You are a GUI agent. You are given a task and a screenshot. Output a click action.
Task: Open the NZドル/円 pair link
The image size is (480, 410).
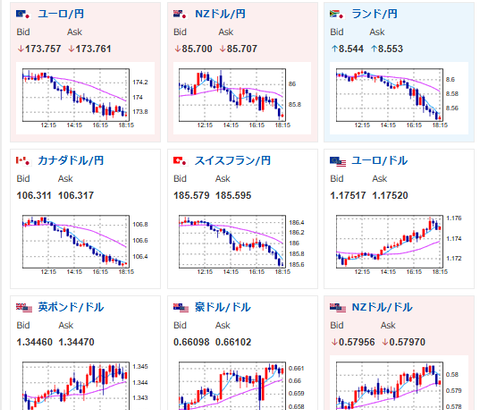220,14
